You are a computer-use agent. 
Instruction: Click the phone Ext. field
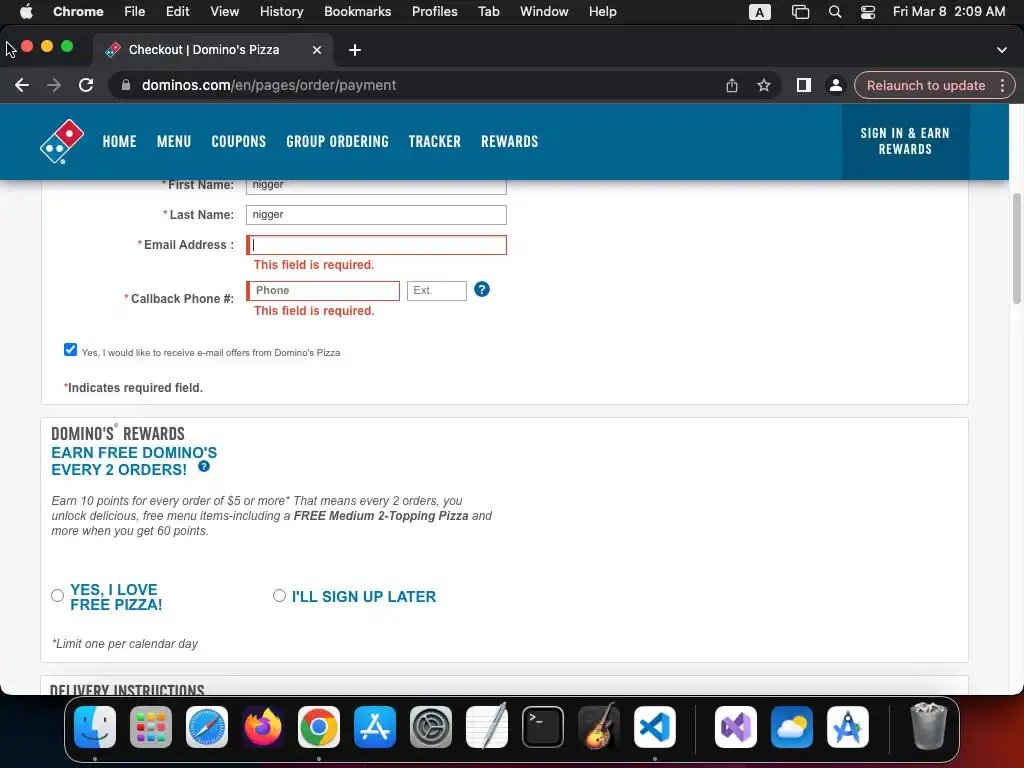coord(437,291)
